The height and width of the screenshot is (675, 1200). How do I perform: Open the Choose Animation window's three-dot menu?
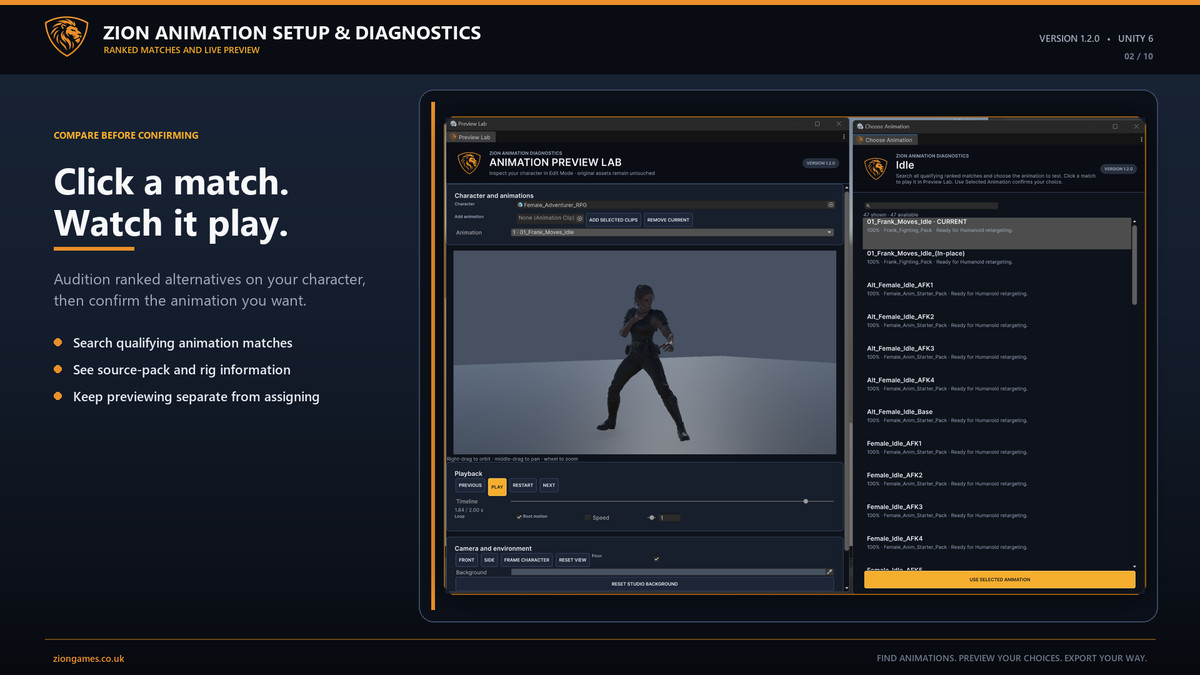1142,140
